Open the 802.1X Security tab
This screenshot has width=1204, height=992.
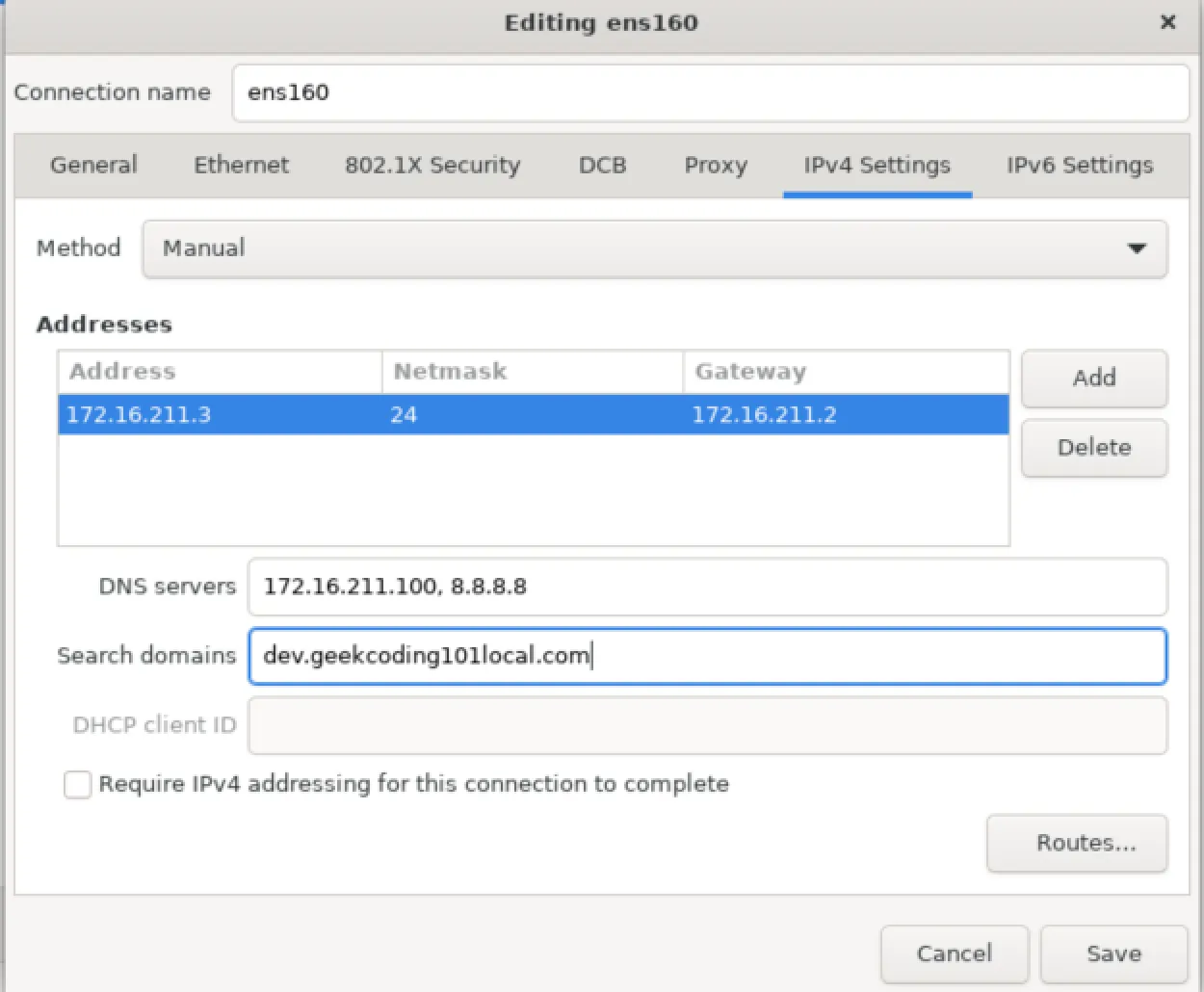(432, 165)
